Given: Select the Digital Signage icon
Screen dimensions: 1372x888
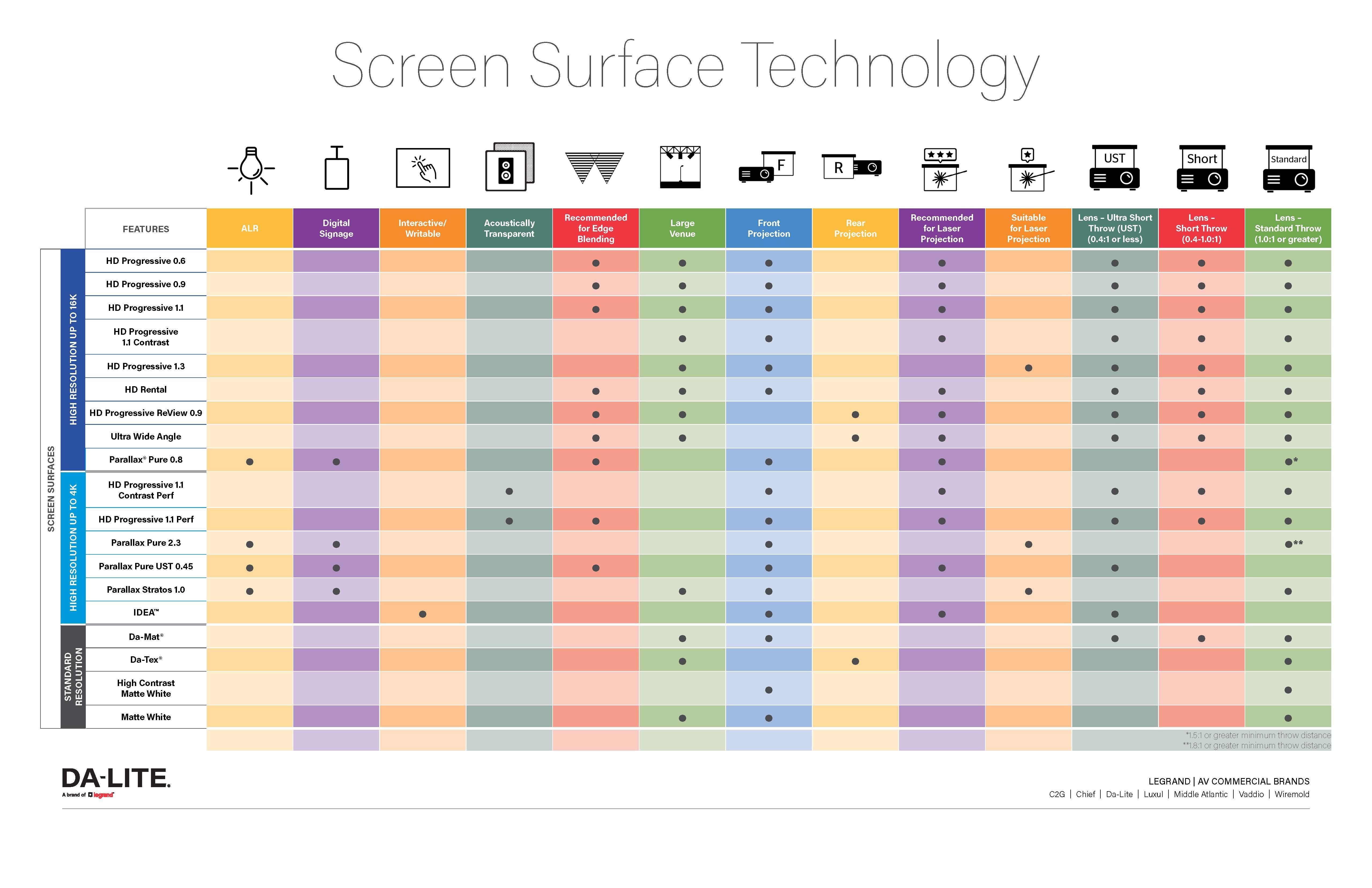Looking at the screenshot, I should click(x=336, y=172).
